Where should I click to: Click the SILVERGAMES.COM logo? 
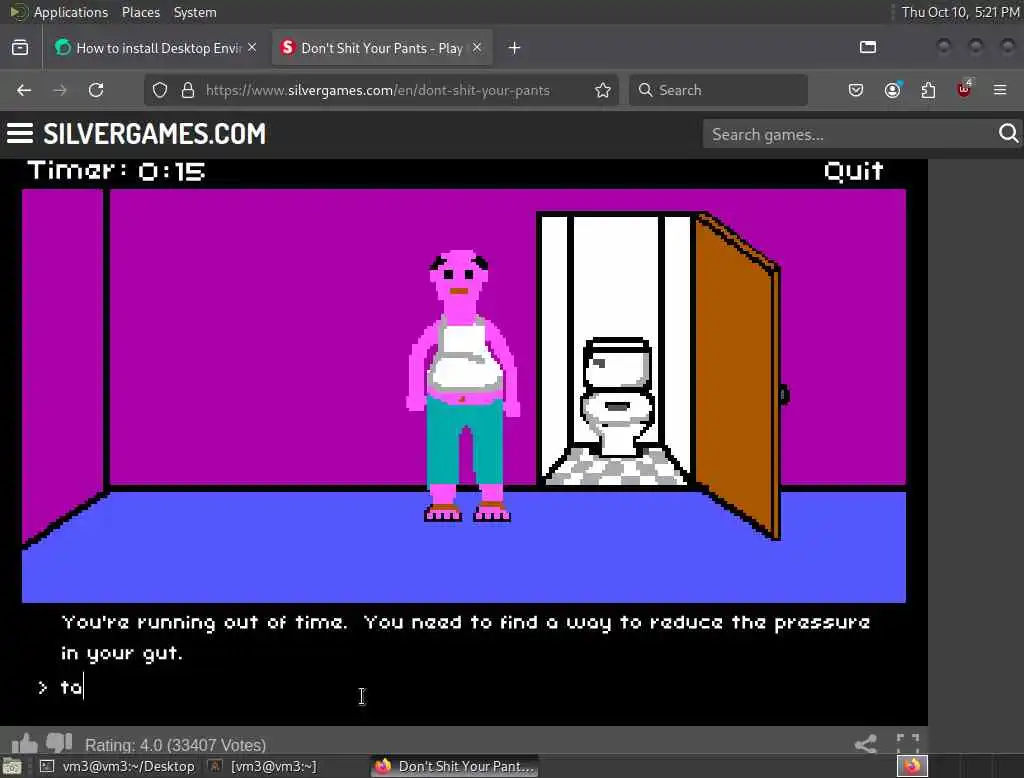tap(155, 134)
